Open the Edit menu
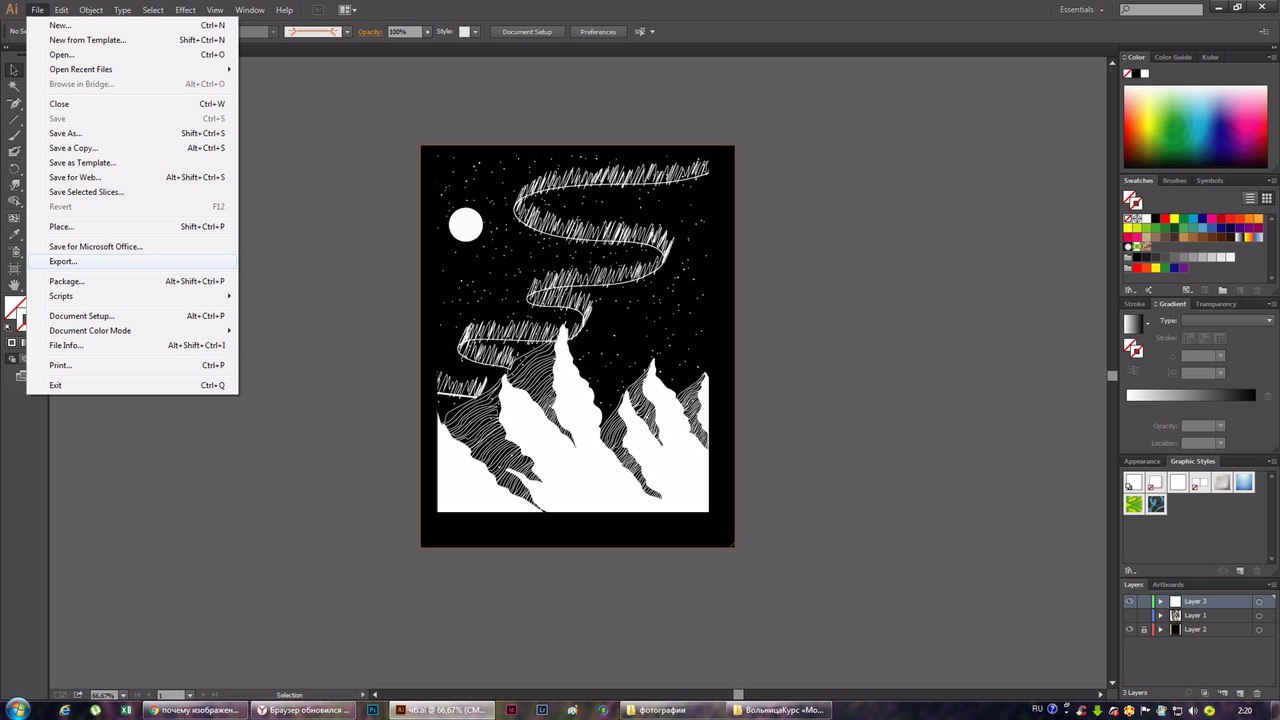The image size is (1280, 720). coord(61,10)
